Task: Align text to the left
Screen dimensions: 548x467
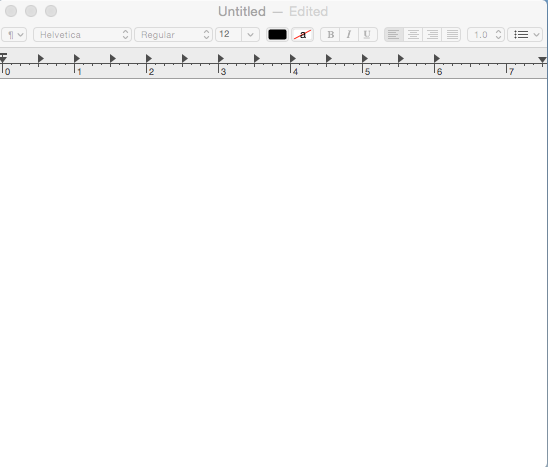Action: click(394, 35)
